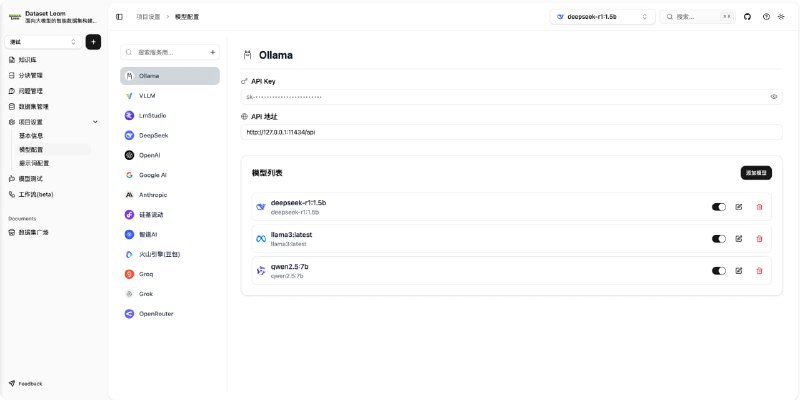Click the plus icon beside provider search
Image resolution: width=800 pixels, height=400 pixels.
(x=212, y=51)
